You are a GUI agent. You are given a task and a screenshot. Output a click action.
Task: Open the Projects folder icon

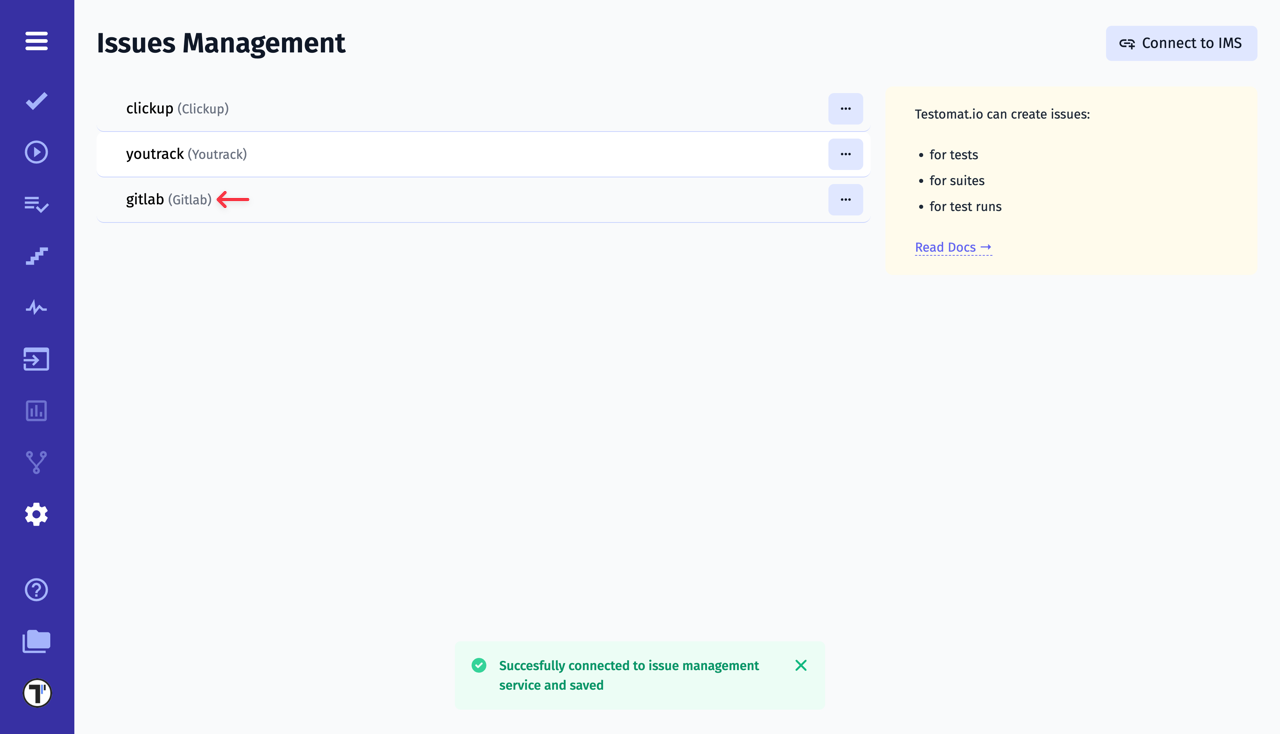pos(36,641)
